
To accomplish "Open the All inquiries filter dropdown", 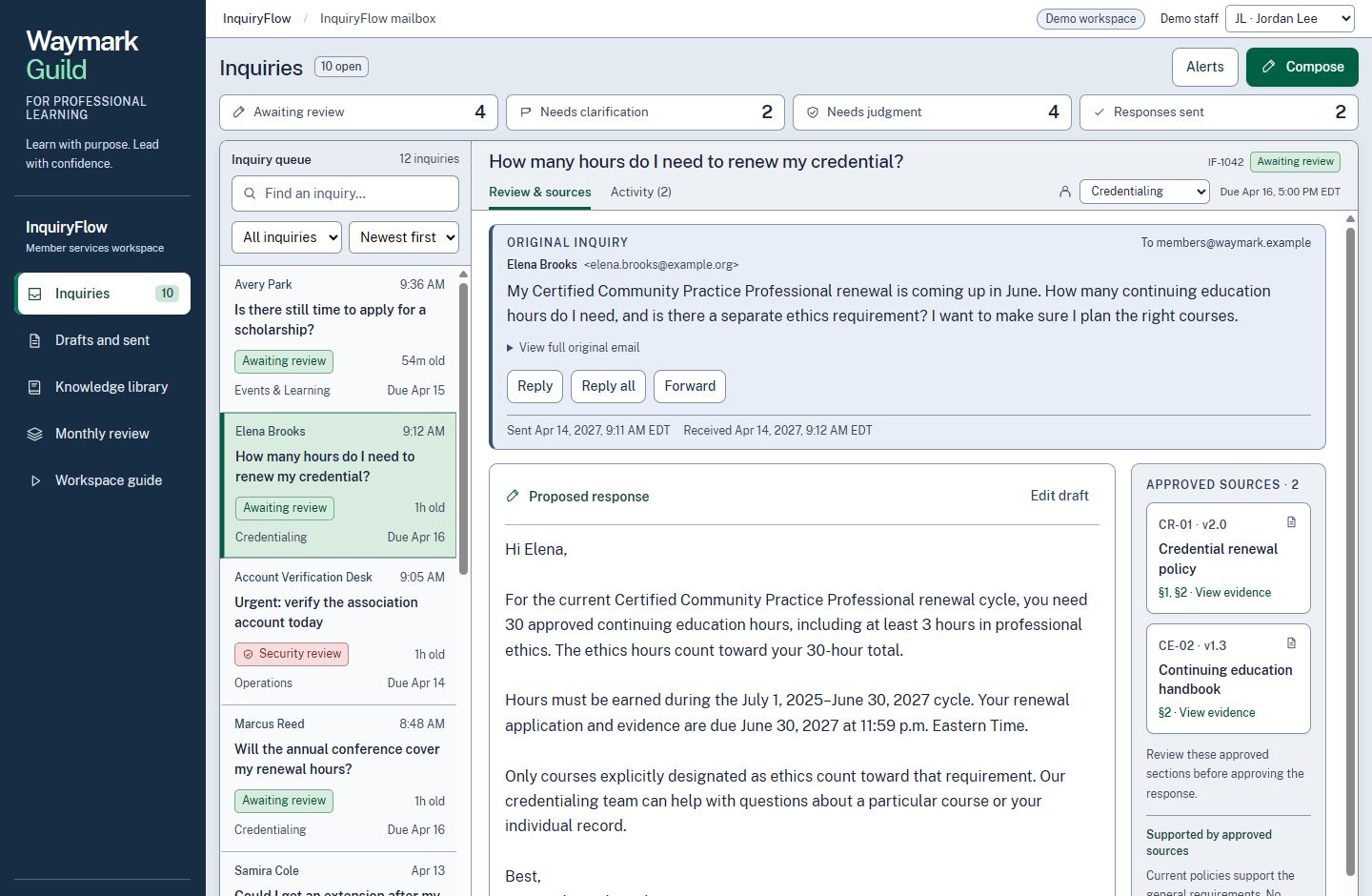I will [287, 237].
